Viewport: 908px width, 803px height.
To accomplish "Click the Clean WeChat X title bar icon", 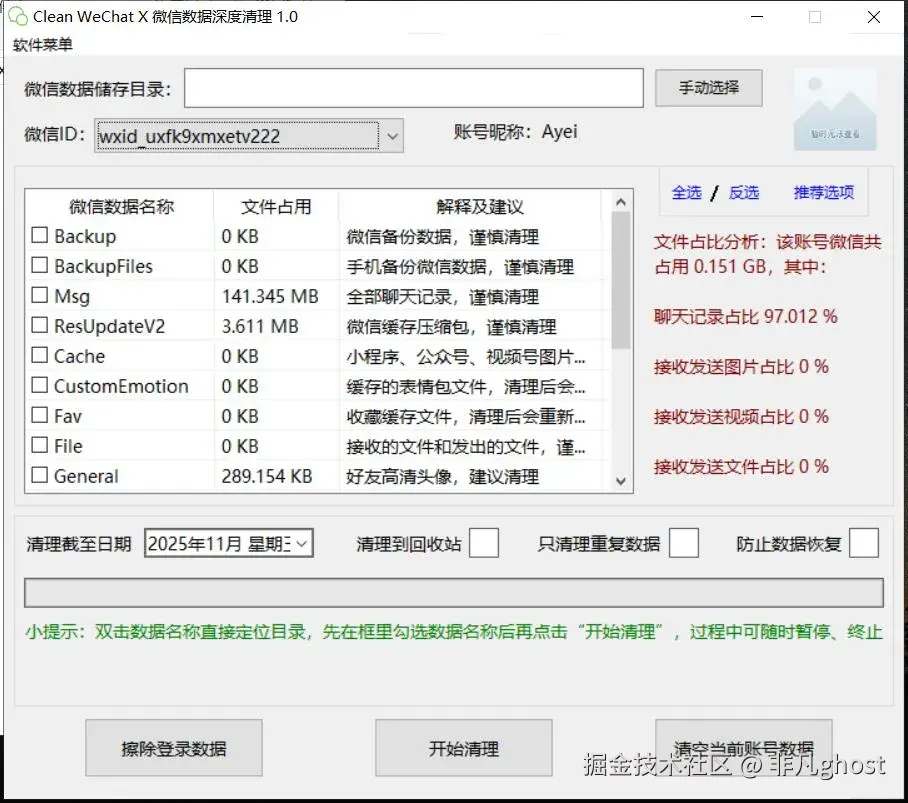I will click(16, 16).
